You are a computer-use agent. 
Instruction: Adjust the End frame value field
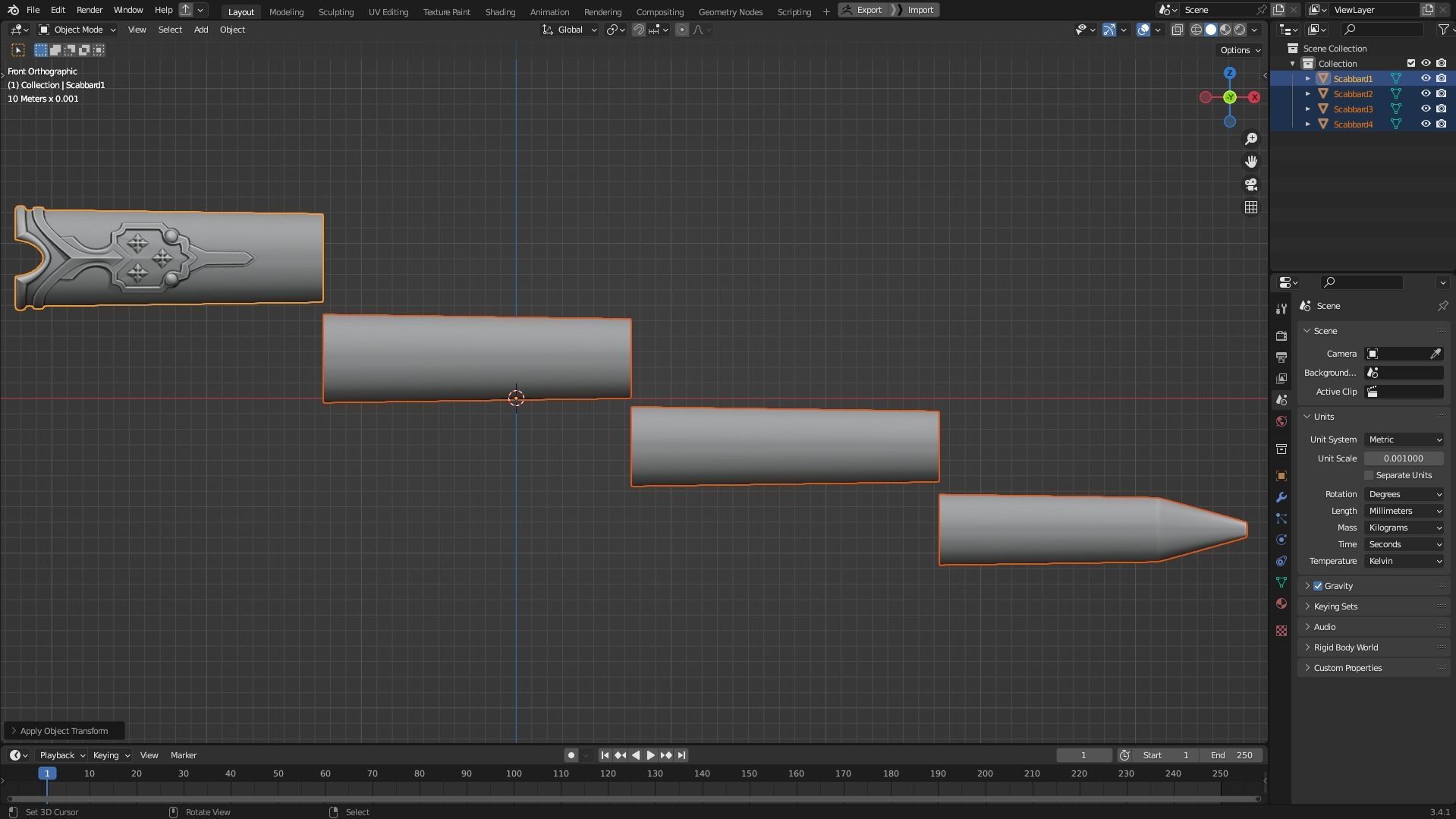[1232, 755]
